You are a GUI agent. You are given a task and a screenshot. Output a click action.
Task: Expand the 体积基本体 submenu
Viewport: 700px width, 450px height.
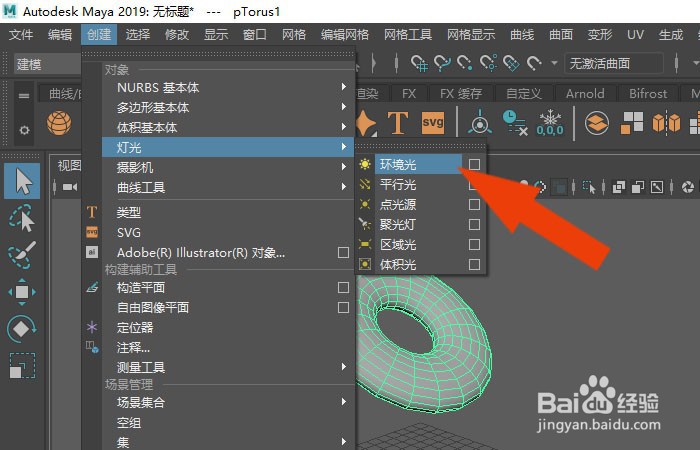(228, 127)
